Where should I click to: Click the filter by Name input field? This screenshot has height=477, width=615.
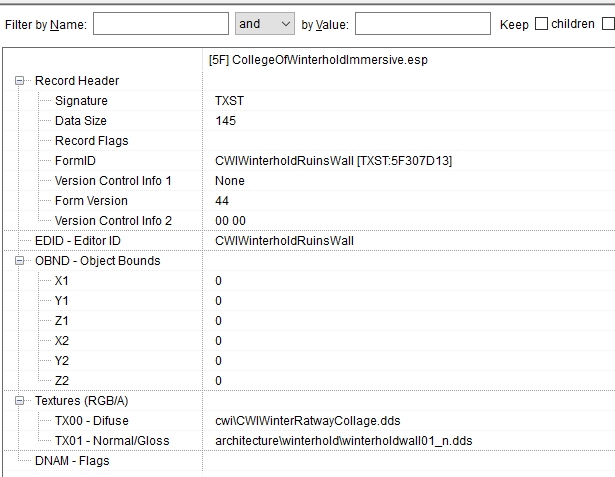(x=160, y=24)
